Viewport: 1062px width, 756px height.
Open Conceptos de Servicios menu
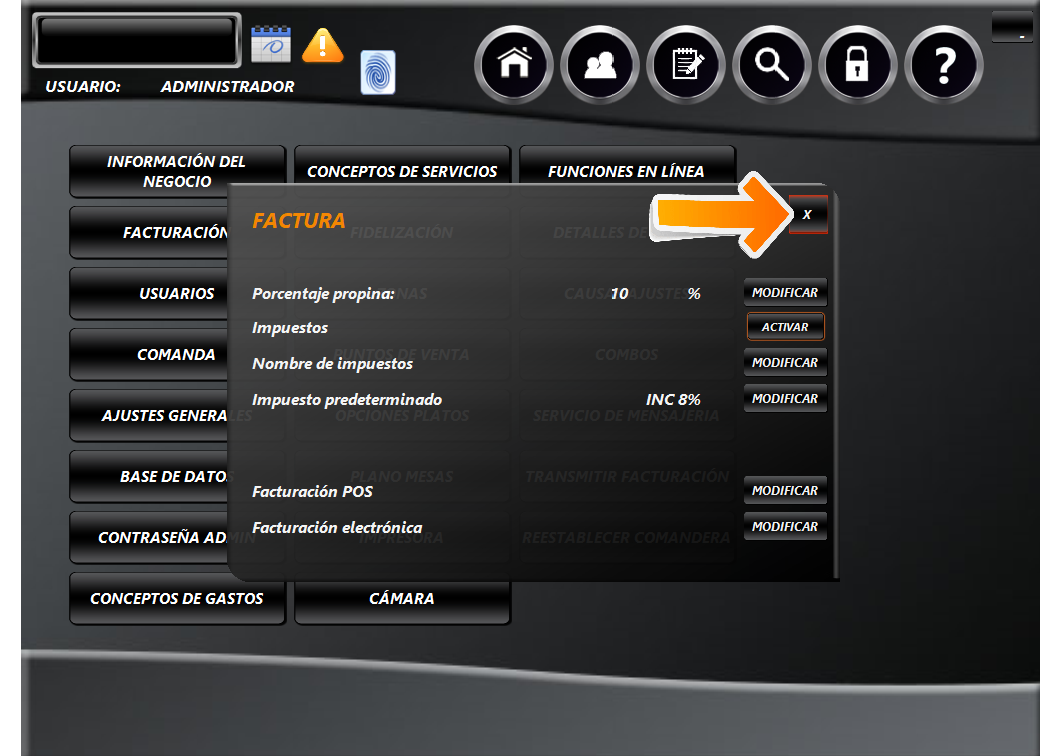(x=402, y=171)
